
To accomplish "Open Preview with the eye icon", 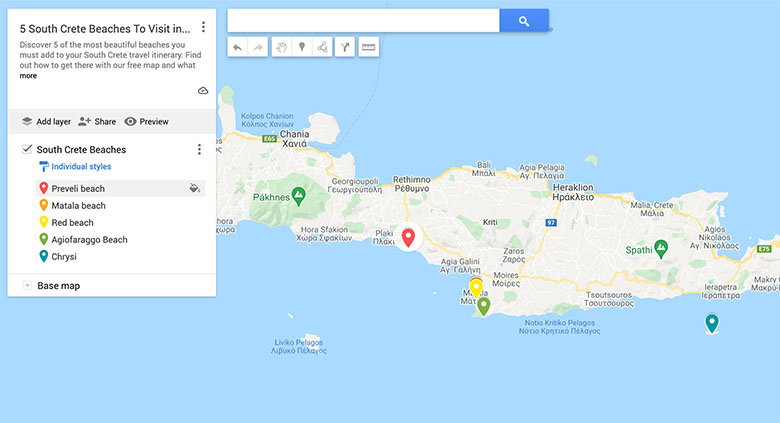I will [x=146, y=121].
